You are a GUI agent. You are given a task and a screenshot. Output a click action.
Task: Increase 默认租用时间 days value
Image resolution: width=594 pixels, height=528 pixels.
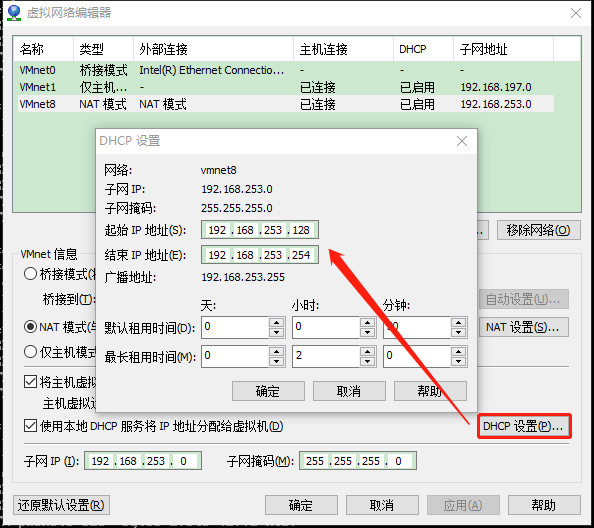tap(277, 323)
